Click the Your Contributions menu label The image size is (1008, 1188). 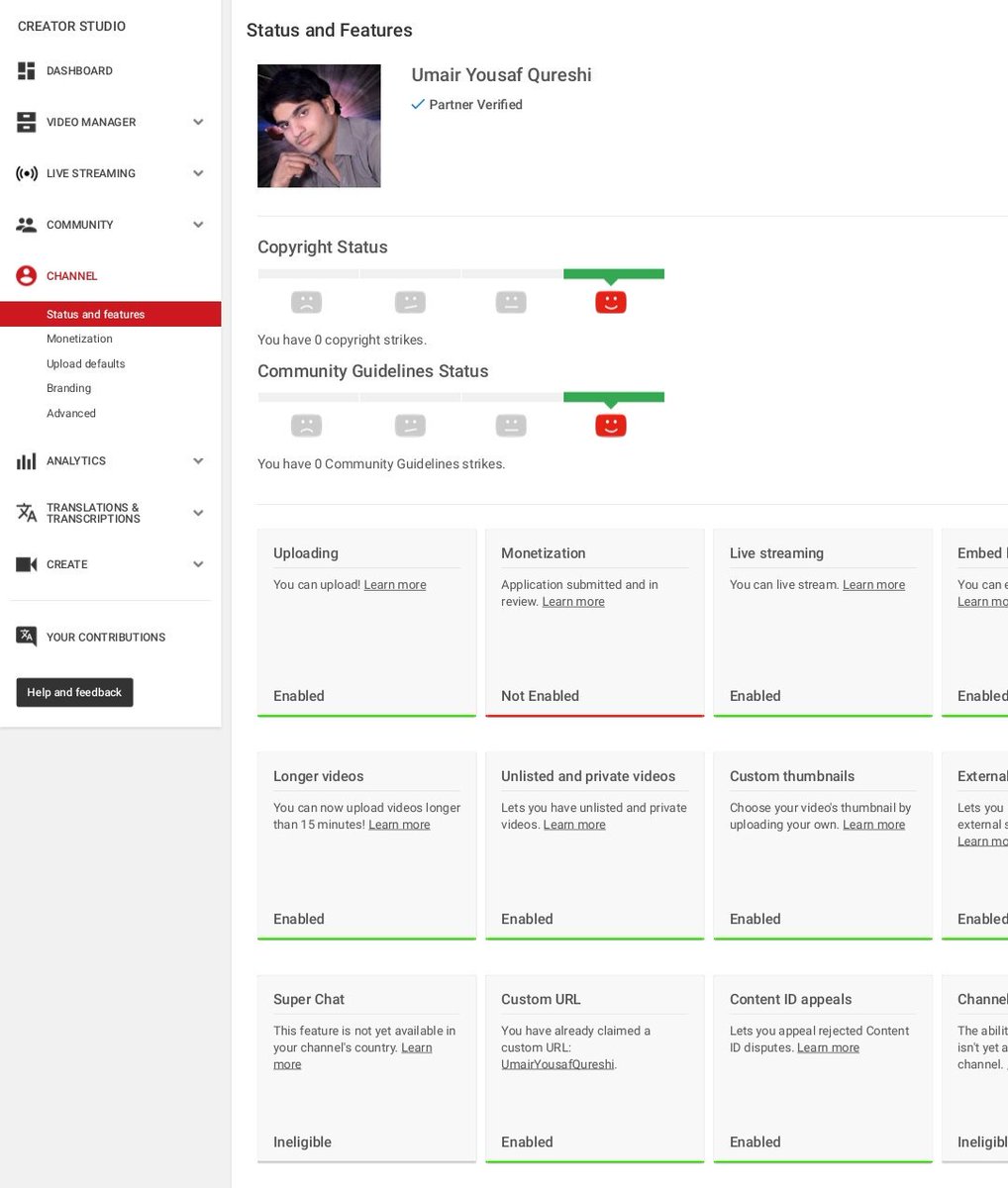pyautogui.click(x=106, y=638)
